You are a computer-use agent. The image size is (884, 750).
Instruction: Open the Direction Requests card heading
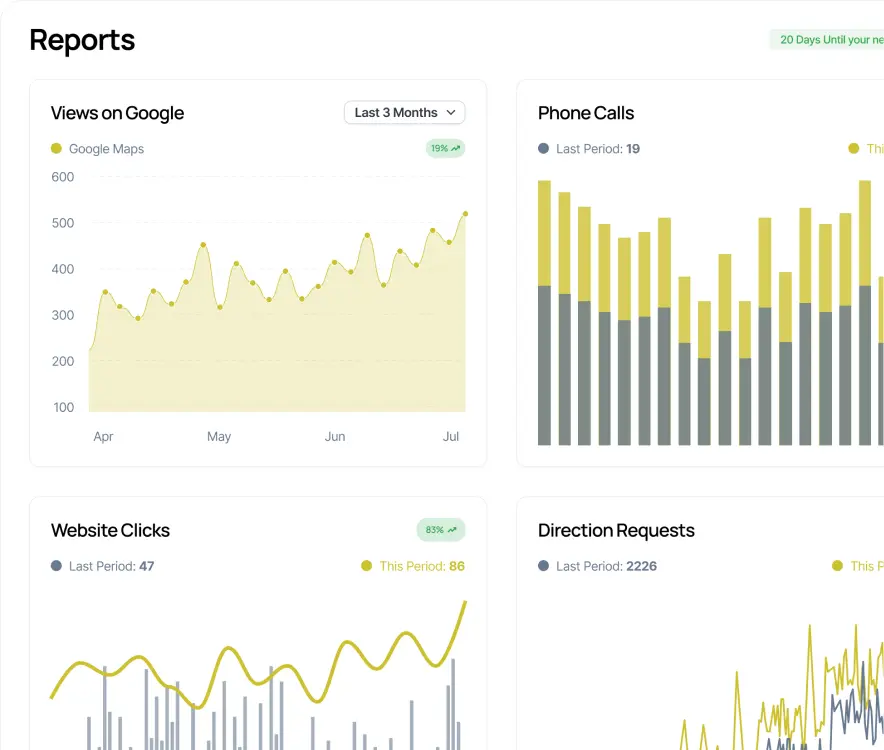pos(616,530)
